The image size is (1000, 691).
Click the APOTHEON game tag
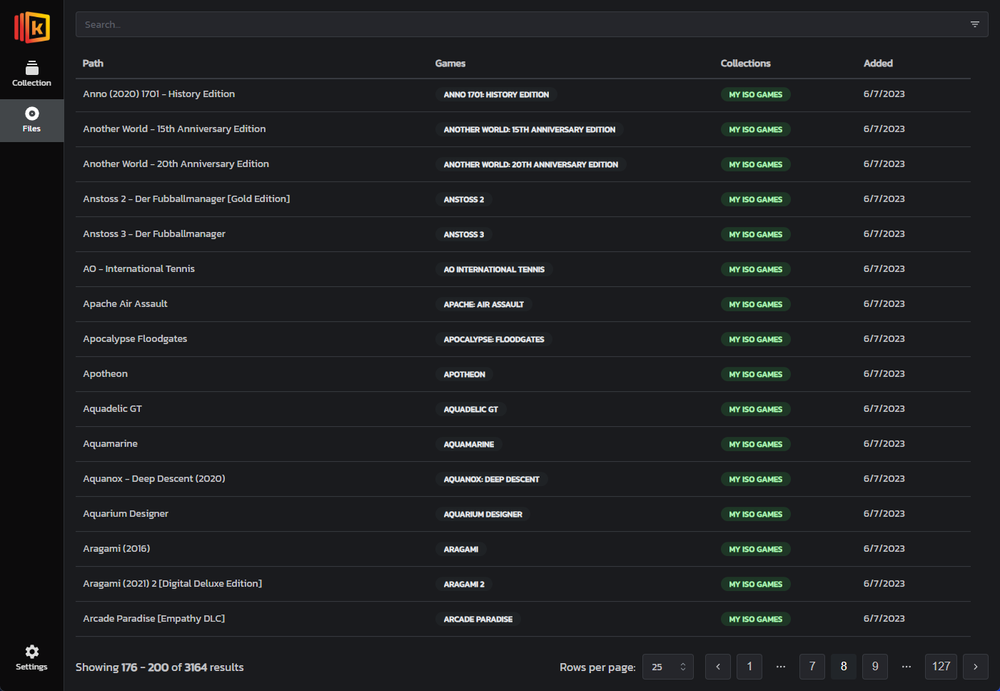point(464,375)
